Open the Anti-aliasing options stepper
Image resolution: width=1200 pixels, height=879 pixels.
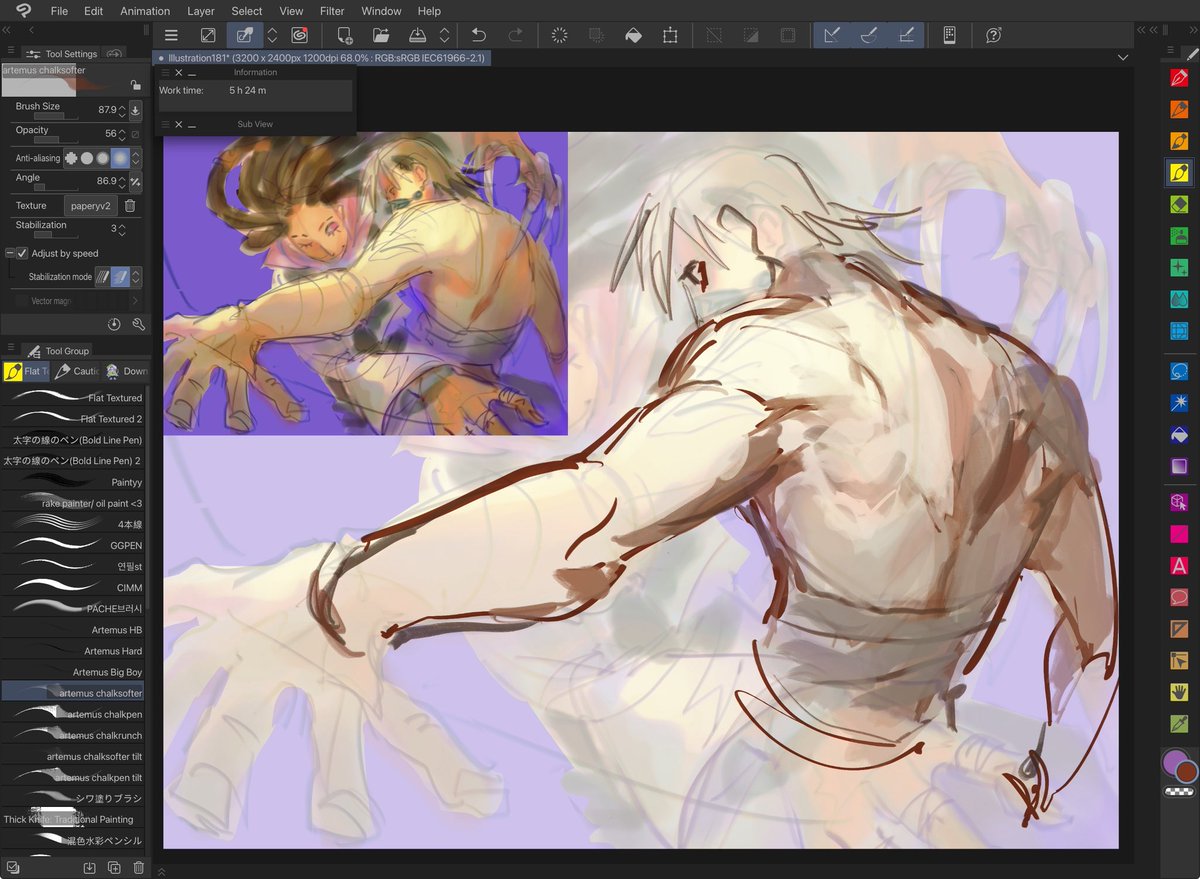(137, 158)
